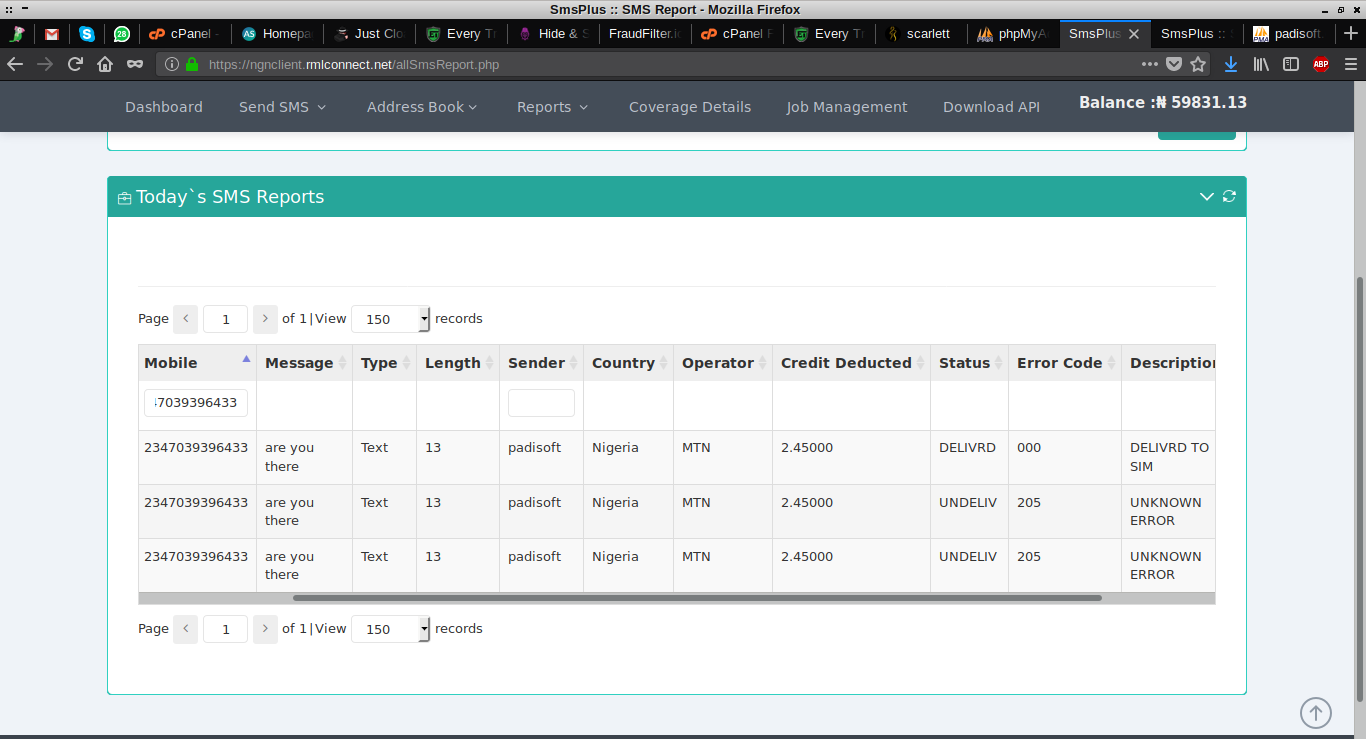Bookmark this page with the star
Viewport: 1366px width, 739px height.
coord(1198,64)
